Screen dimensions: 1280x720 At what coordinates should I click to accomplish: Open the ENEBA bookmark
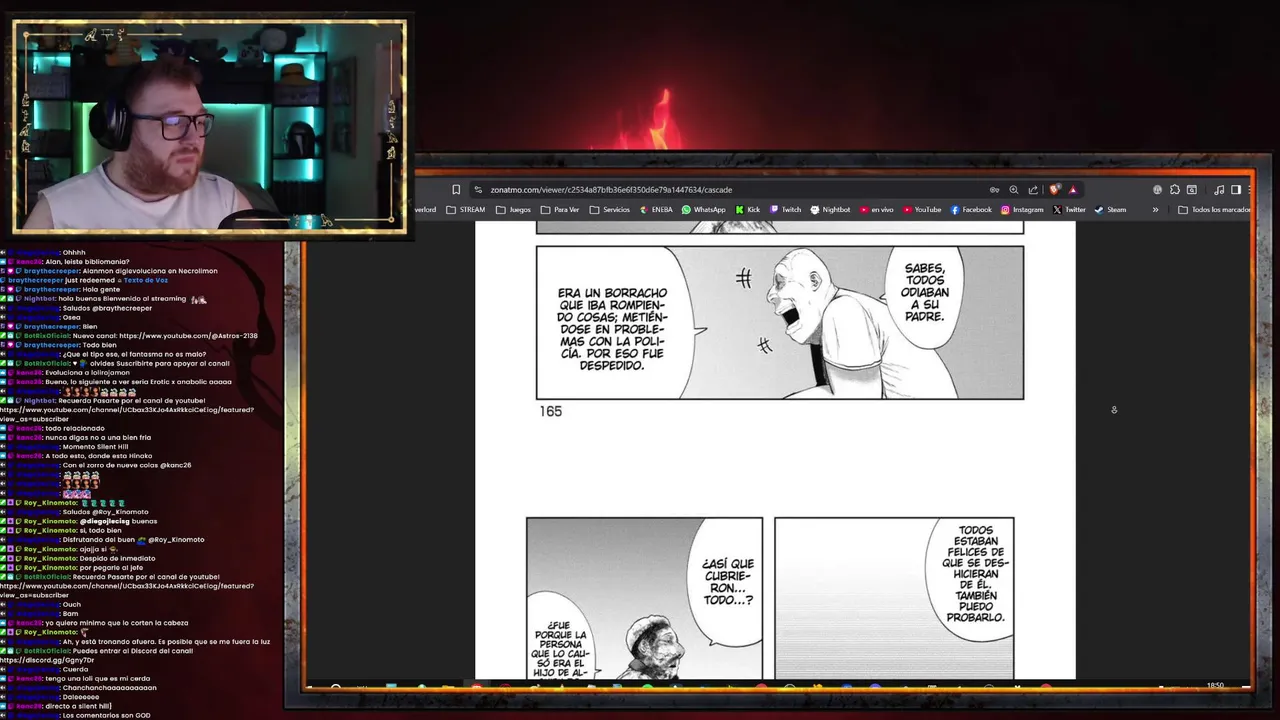pos(656,210)
